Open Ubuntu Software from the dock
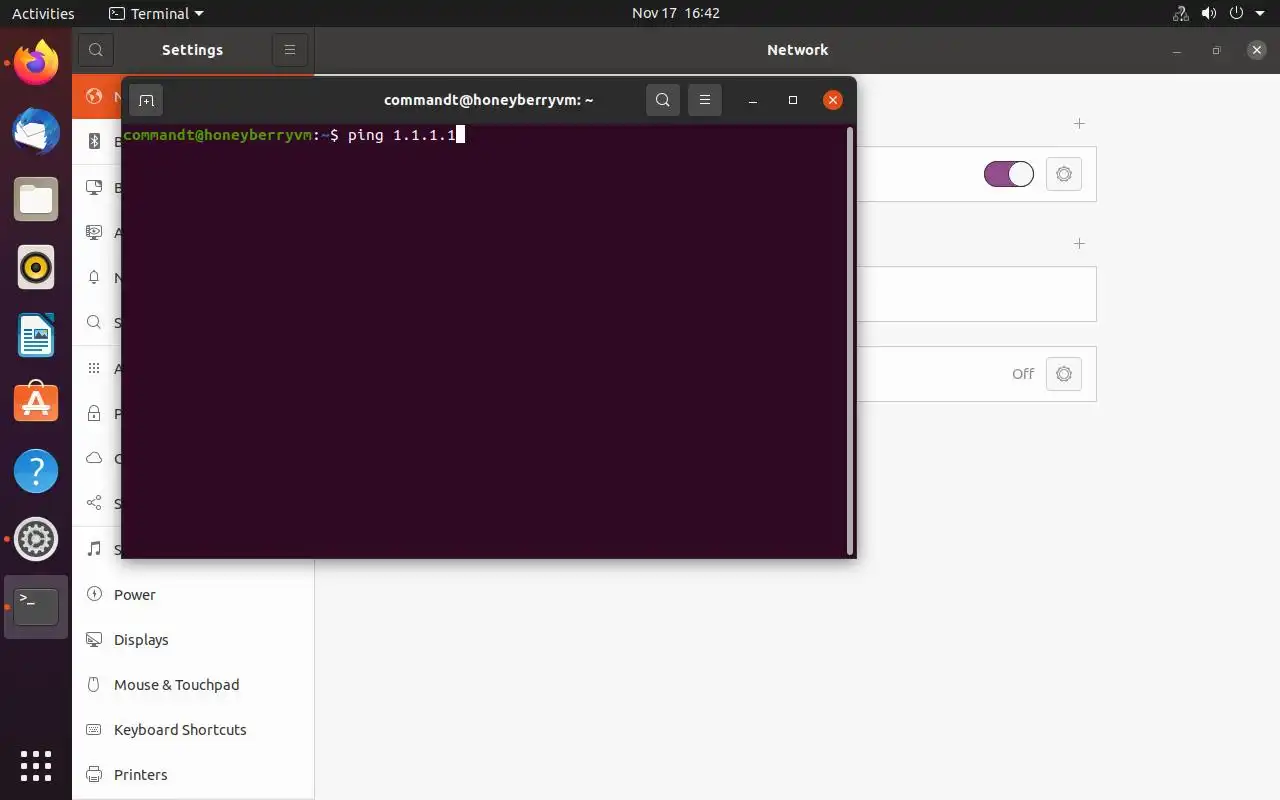This screenshot has width=1280, height=800. pos(36,403)
